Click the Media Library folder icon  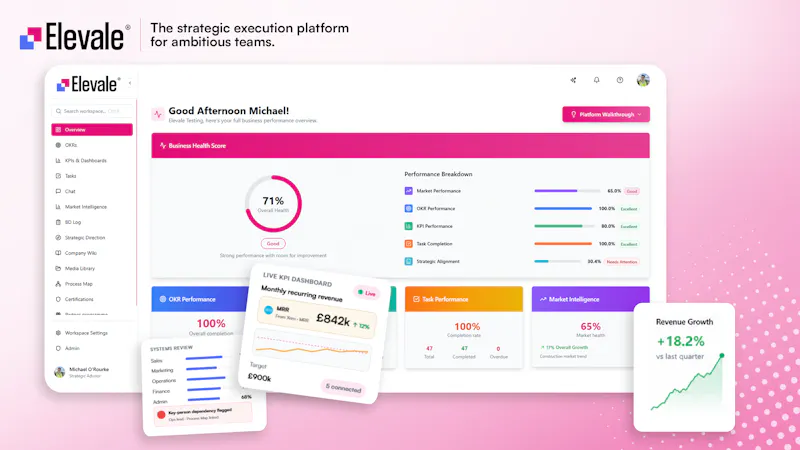point(58,268)
